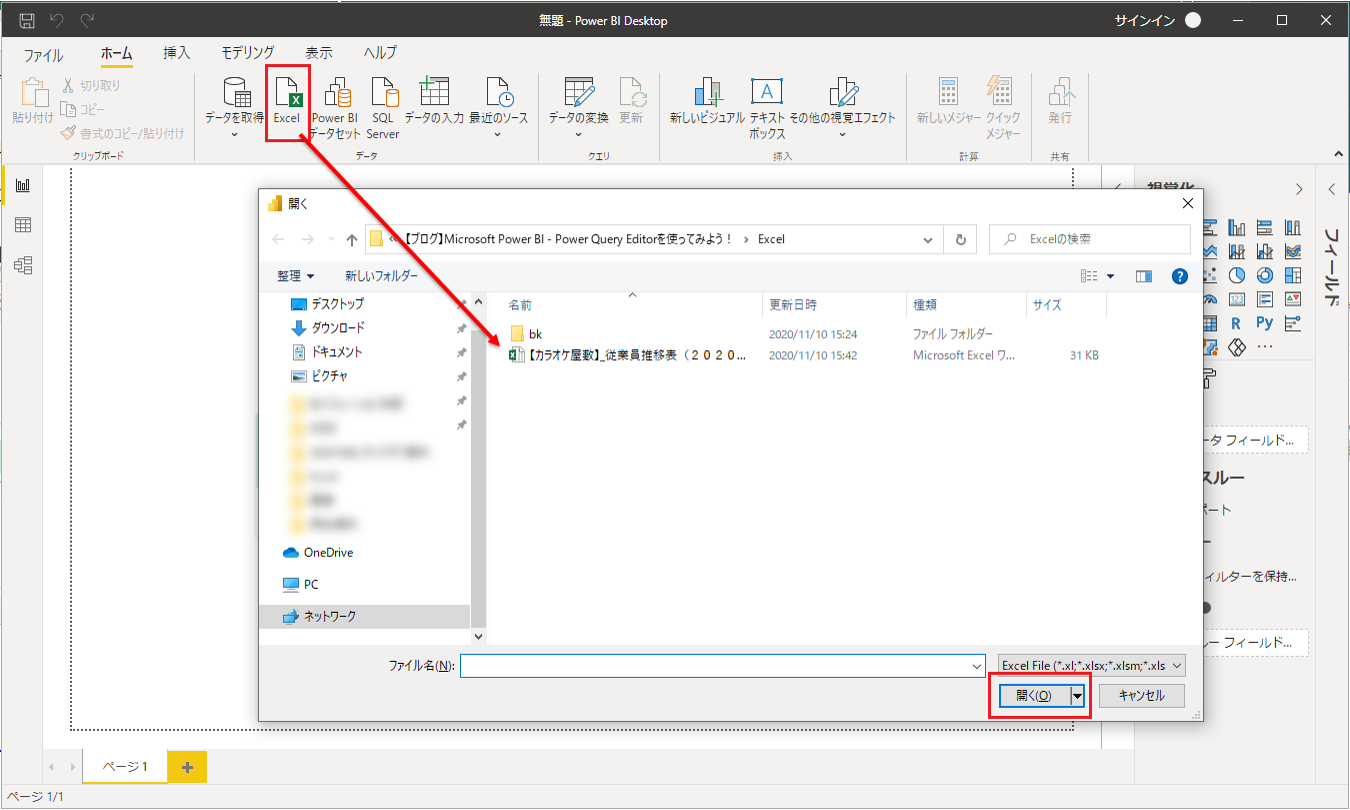
Task: Click the help icon in file dialog
Action: pyautogui.click(x=1179, y=276)
